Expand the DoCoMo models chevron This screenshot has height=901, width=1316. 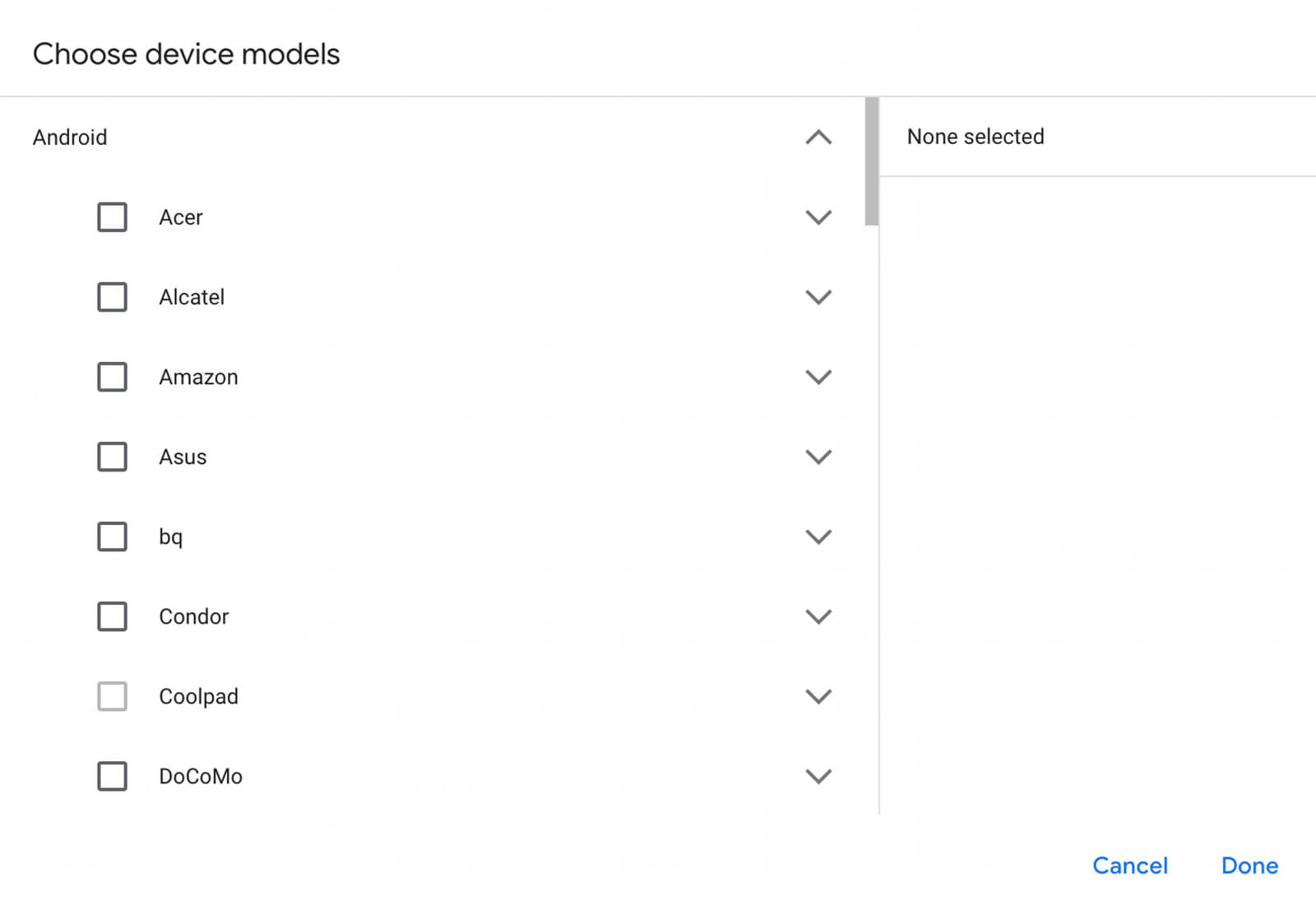tap(818, 776)
